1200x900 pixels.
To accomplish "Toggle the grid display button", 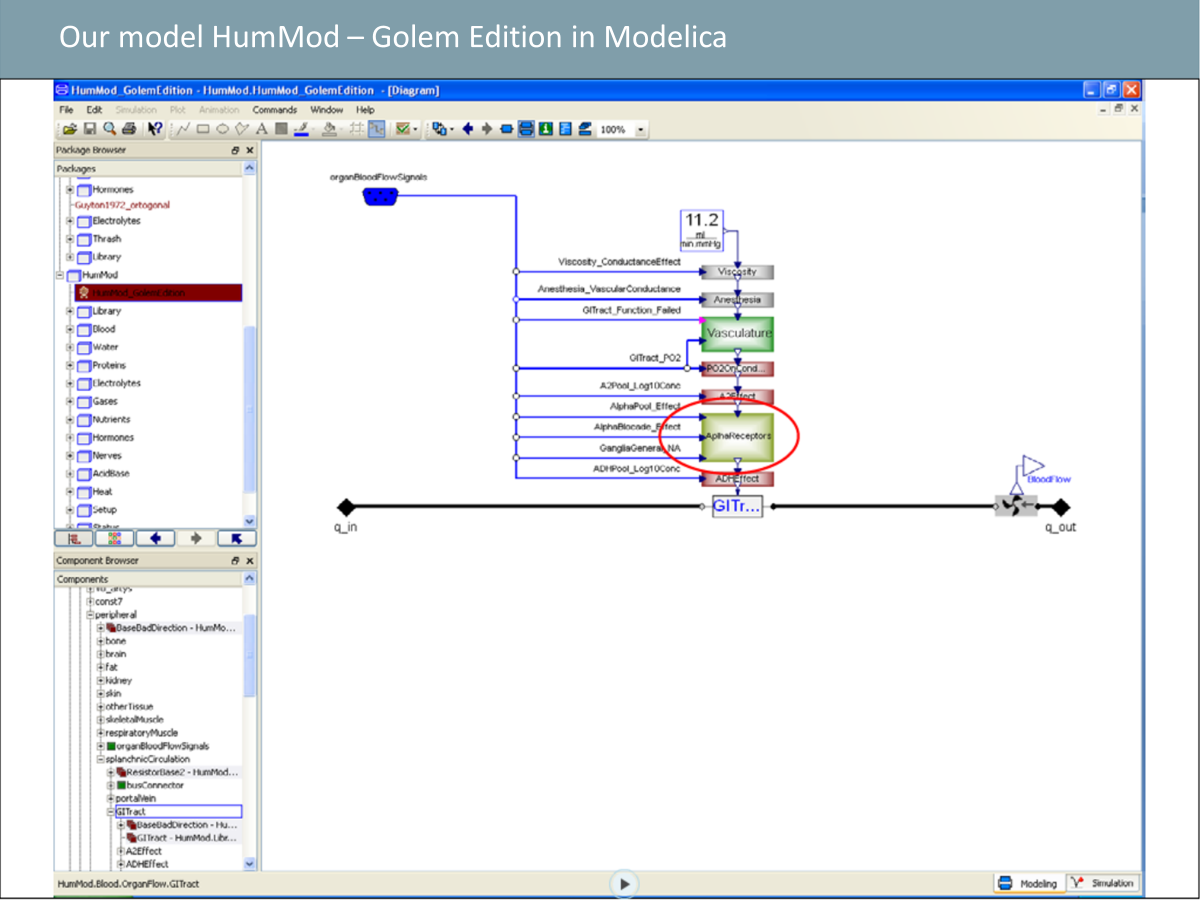I will (x=355, y=129).
